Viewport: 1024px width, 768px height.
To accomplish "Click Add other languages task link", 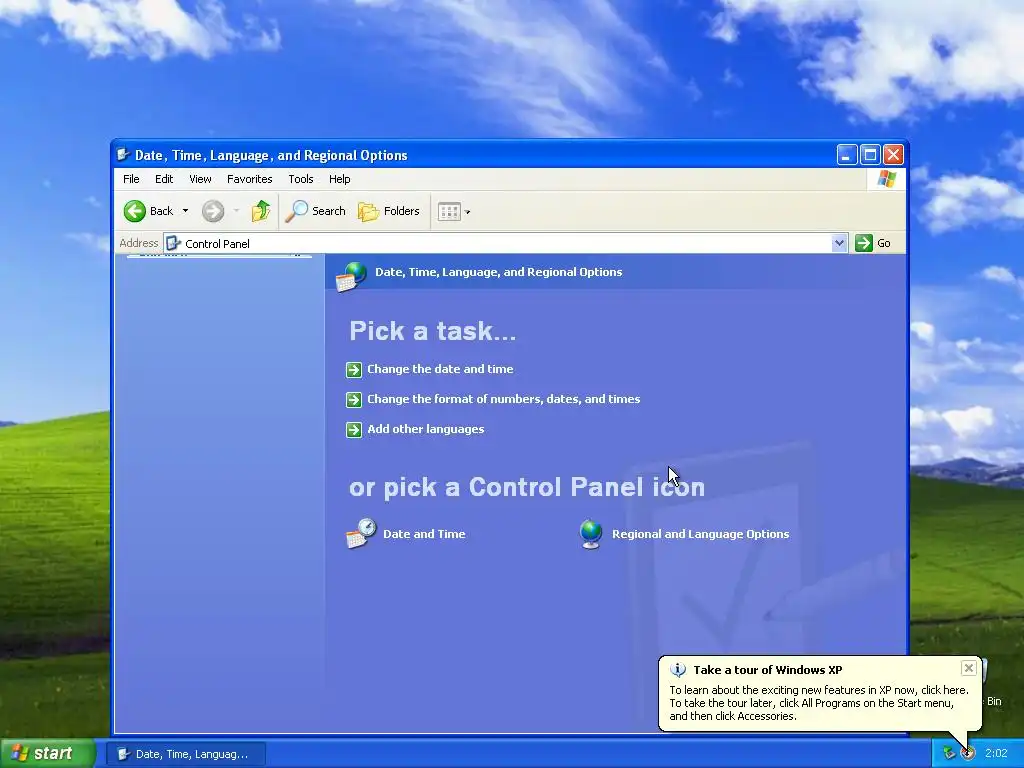I will pyautogui.click(x=426, y=429).
